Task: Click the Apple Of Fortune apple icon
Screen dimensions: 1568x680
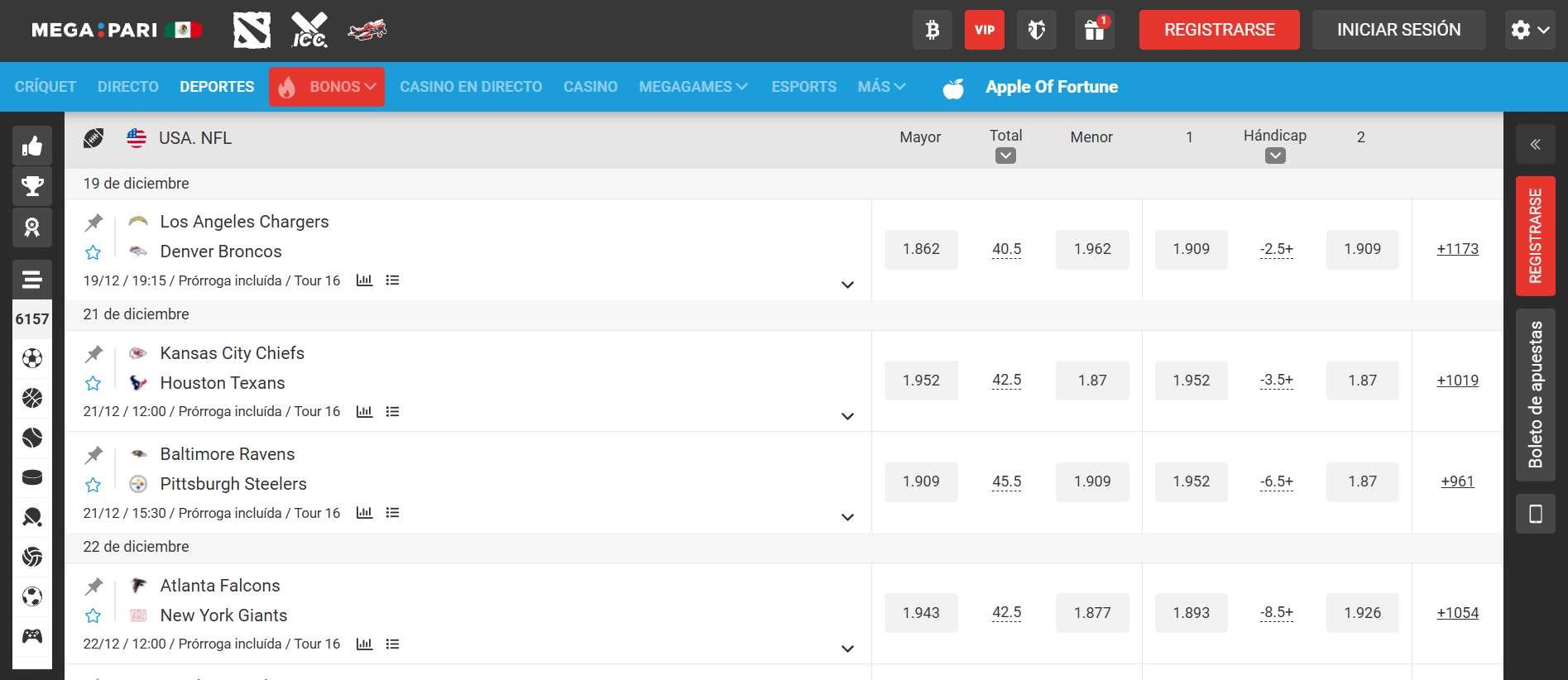Action: 953,88
